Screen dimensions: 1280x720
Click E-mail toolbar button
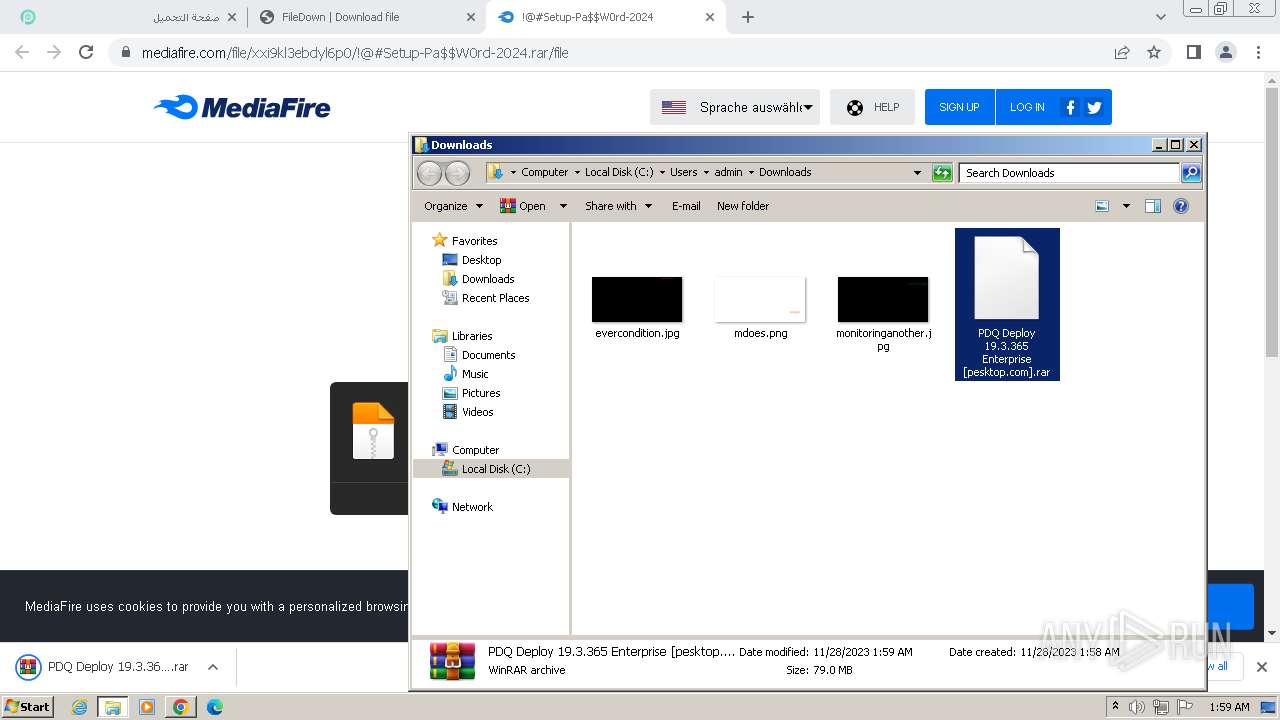point(686,206)
